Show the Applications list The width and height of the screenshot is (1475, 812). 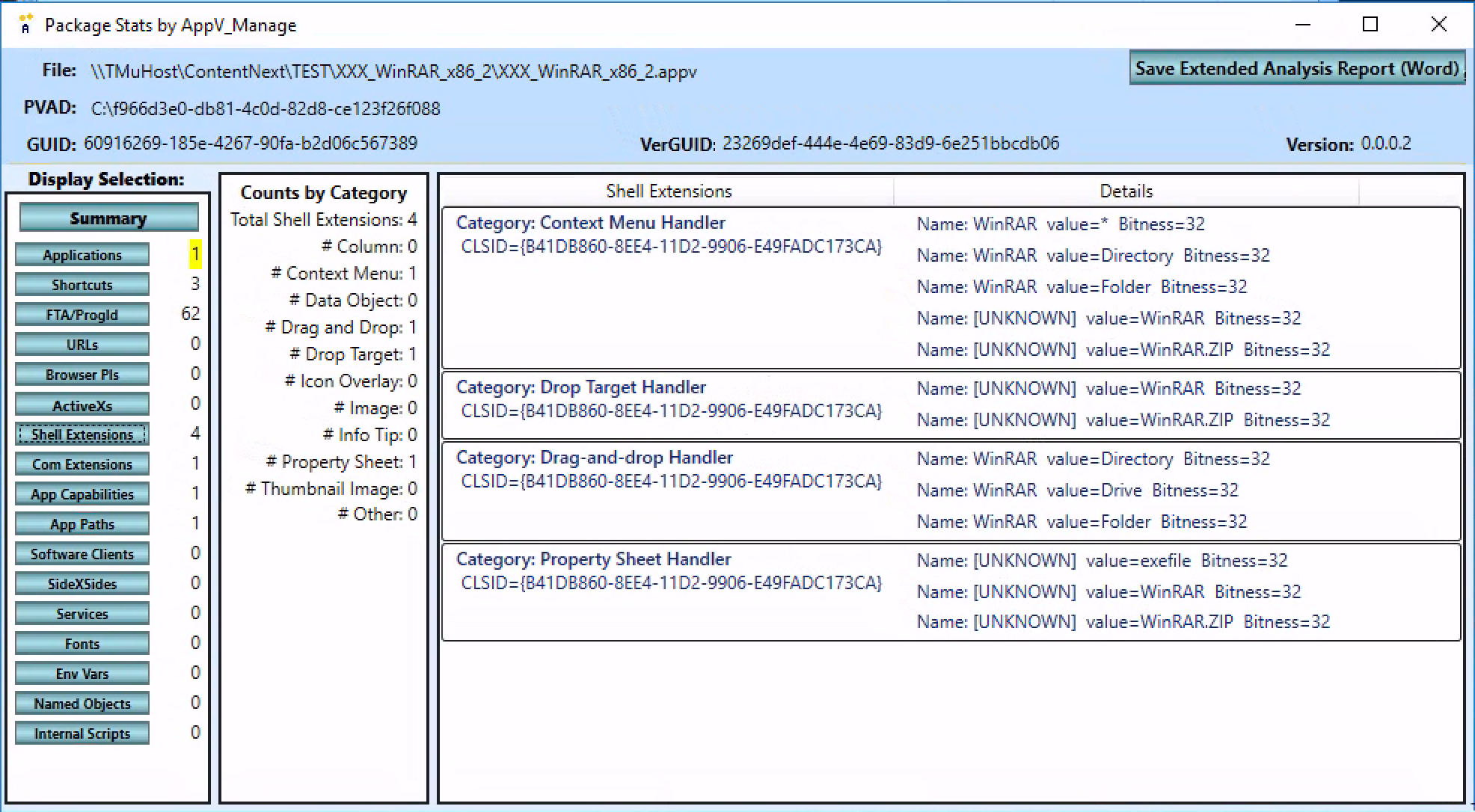82,255
